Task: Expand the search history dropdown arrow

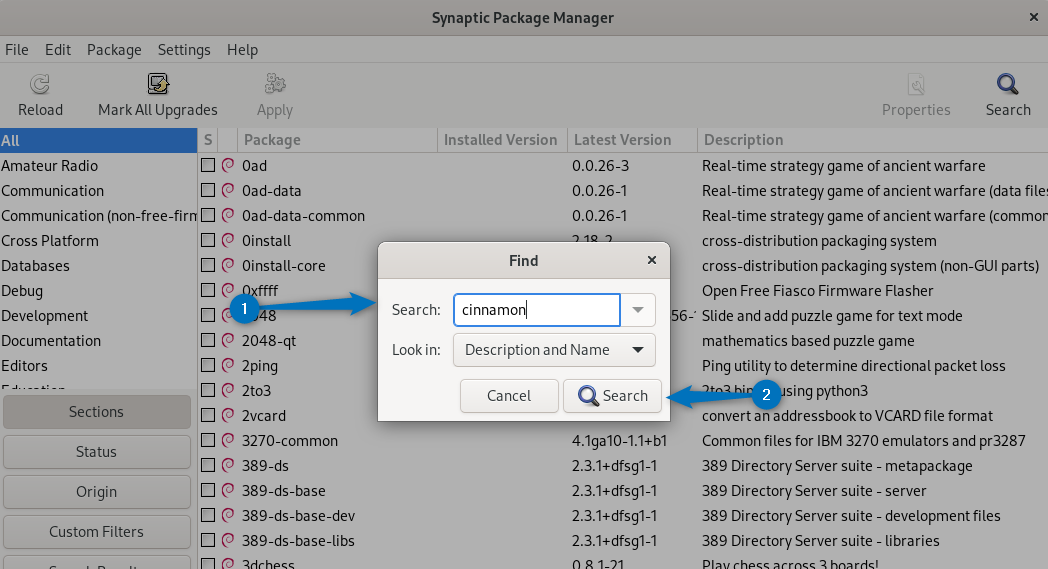Action: [638, 310]
